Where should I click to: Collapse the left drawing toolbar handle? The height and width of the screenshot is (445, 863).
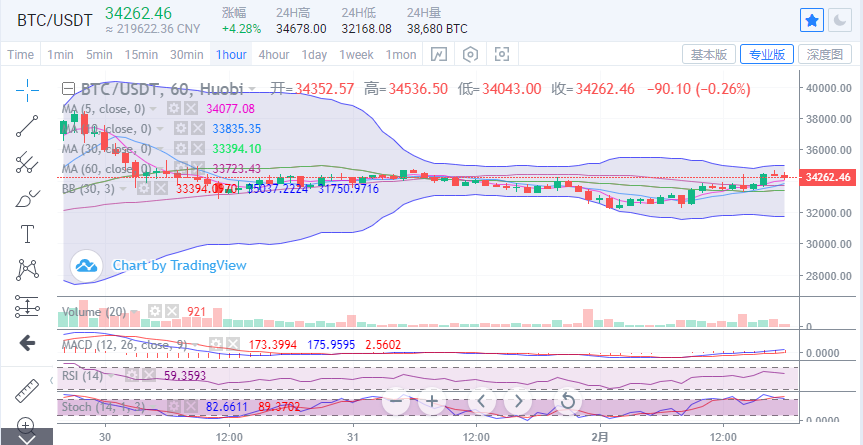(51, 380)
